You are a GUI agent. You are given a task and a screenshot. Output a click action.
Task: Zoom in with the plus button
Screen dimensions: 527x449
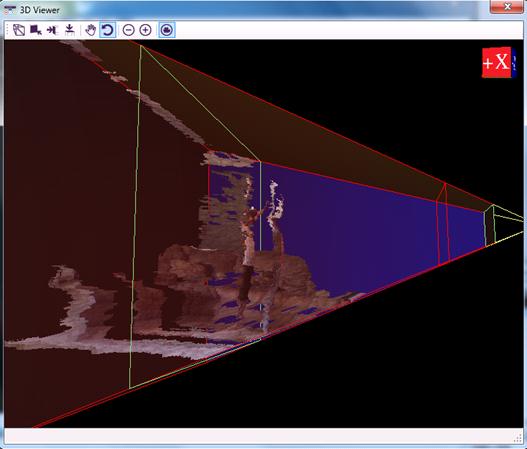145,30
